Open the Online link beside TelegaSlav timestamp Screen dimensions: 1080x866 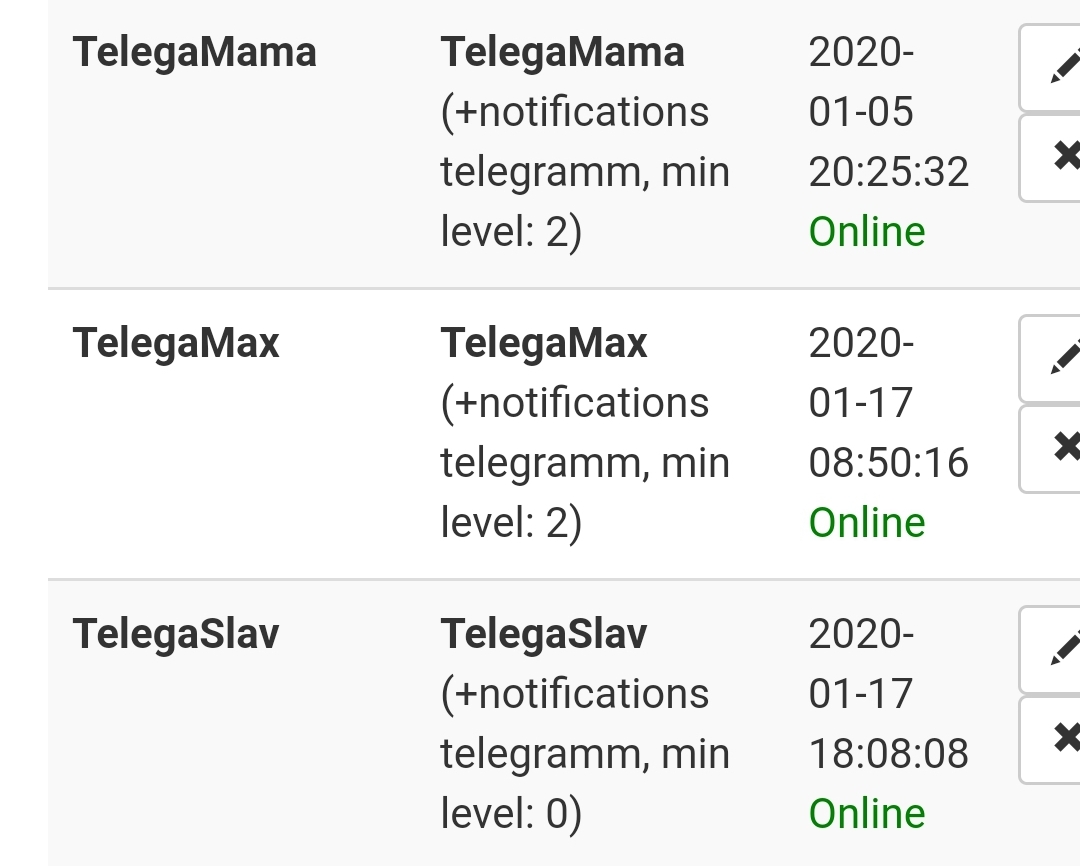pos(866,813)
